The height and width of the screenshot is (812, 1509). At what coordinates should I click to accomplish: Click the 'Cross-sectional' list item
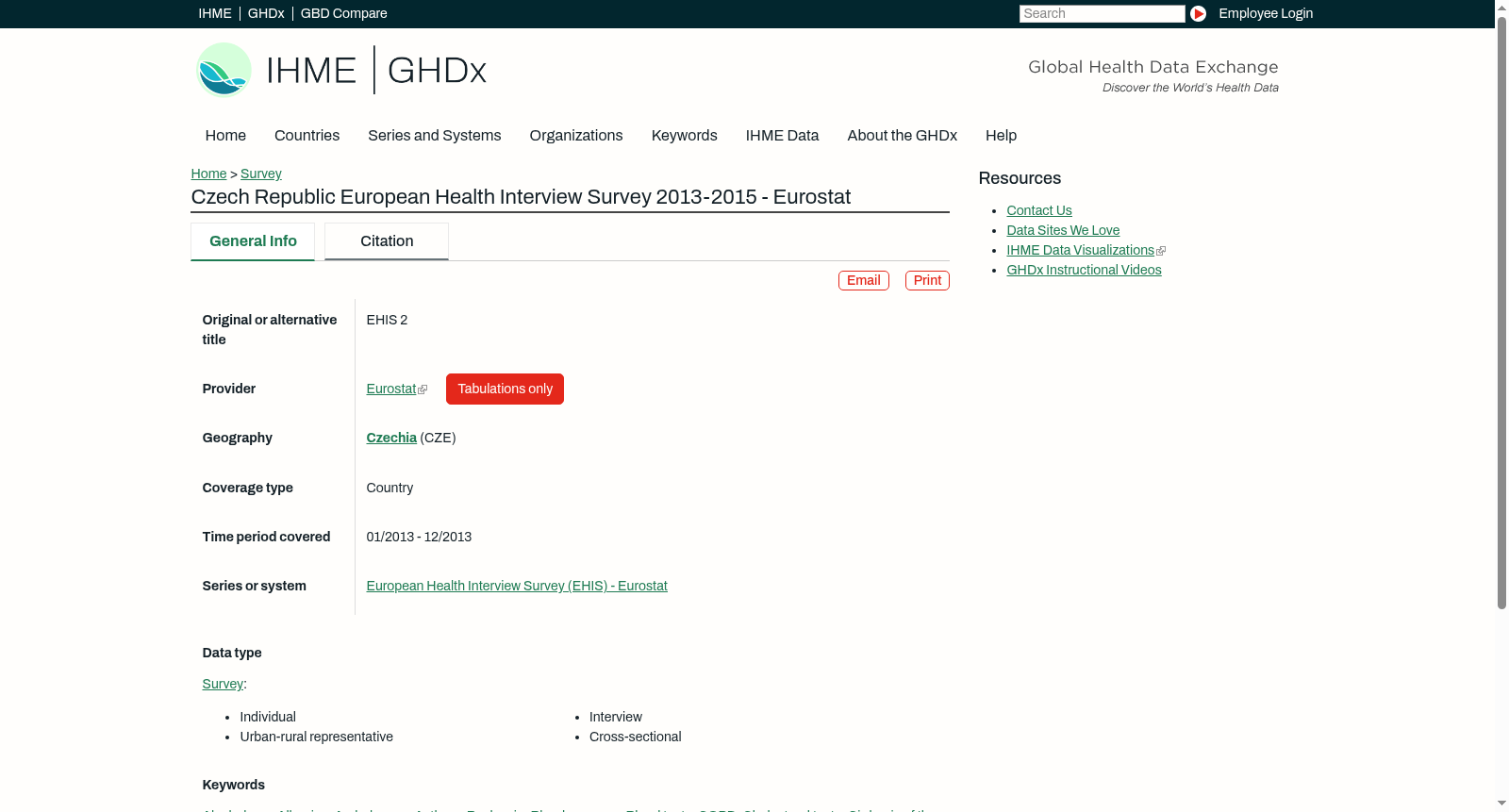[x=636, y=737]
